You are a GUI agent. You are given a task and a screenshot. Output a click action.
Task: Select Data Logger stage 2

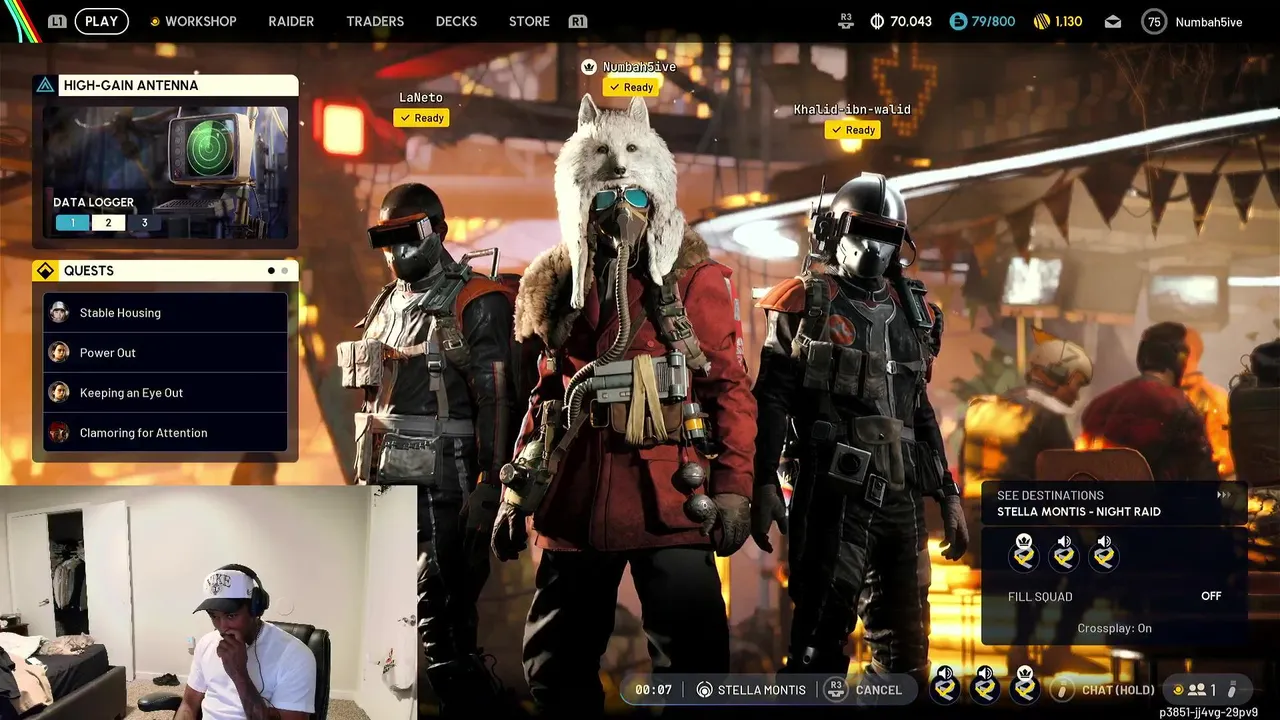tap(108, 223)
